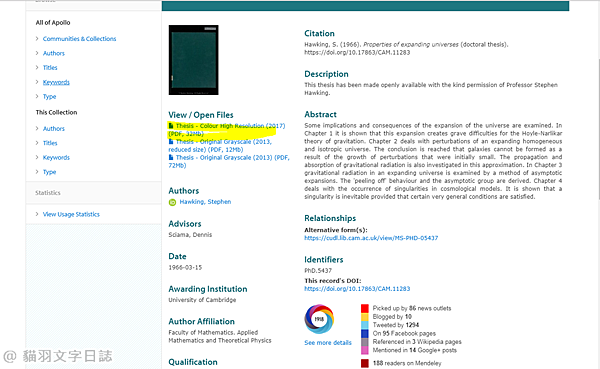600x369 pixels.
Task: Expand the Communities & Collections chevron
Action: click(37, 38)
